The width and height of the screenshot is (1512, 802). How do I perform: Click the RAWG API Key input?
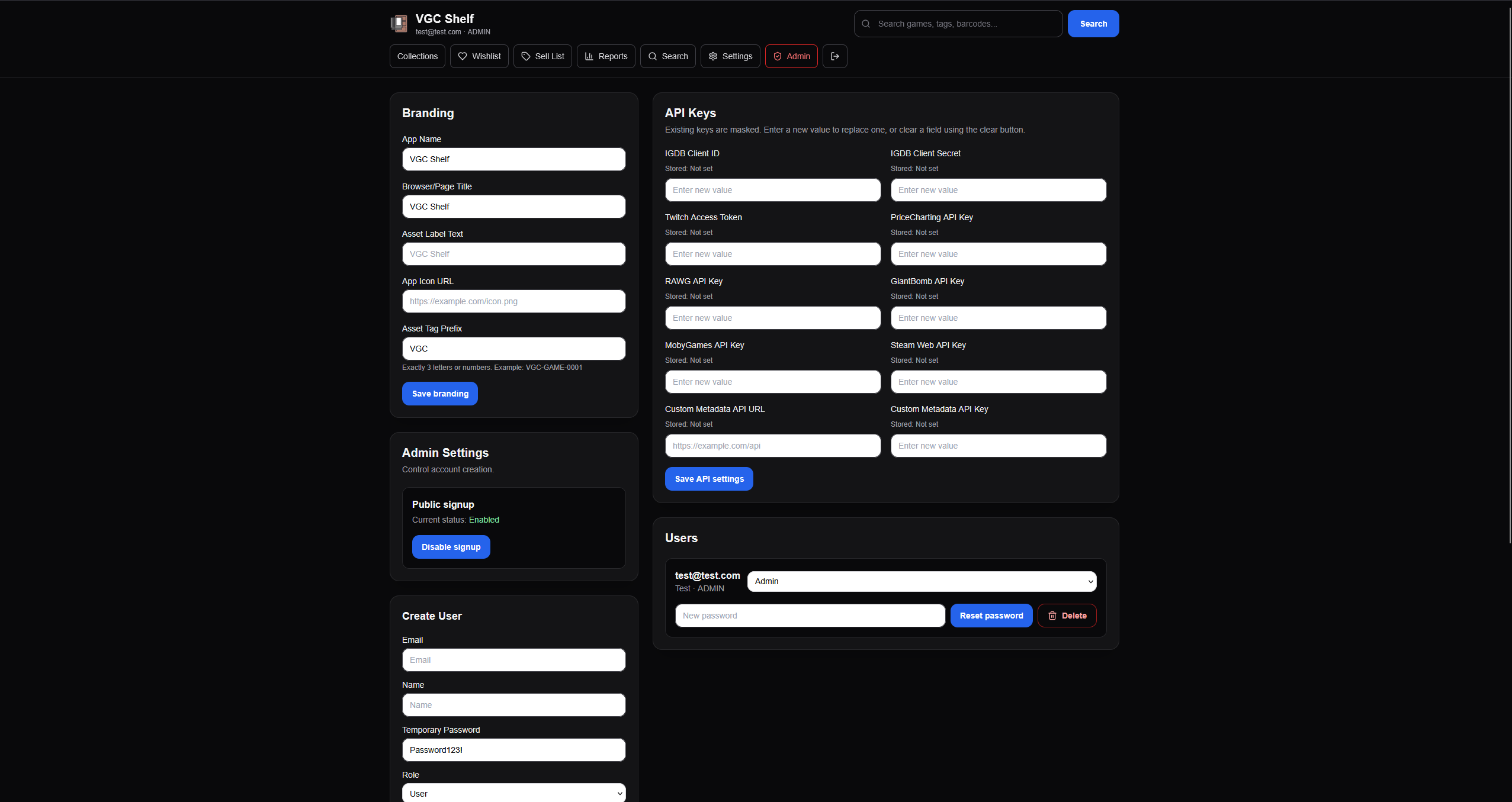tap(773, 318)
